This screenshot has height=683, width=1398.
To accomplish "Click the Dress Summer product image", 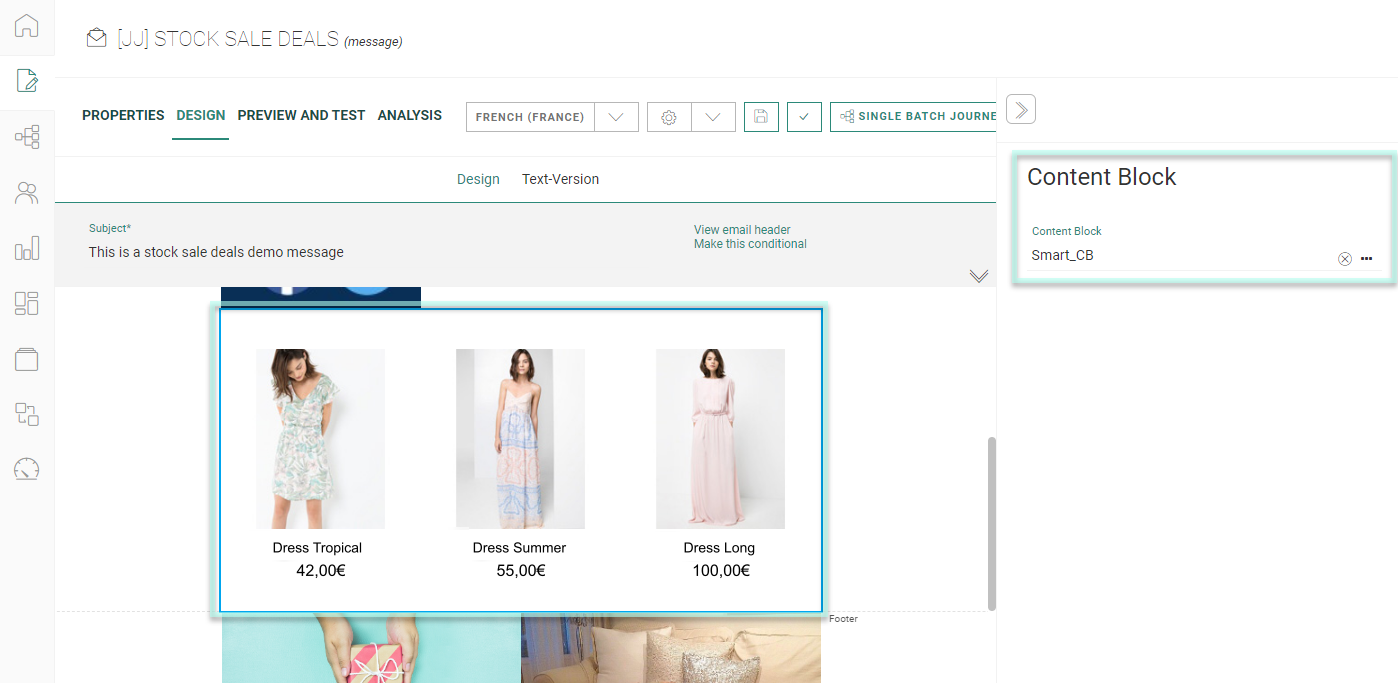I will pos(520,438).
